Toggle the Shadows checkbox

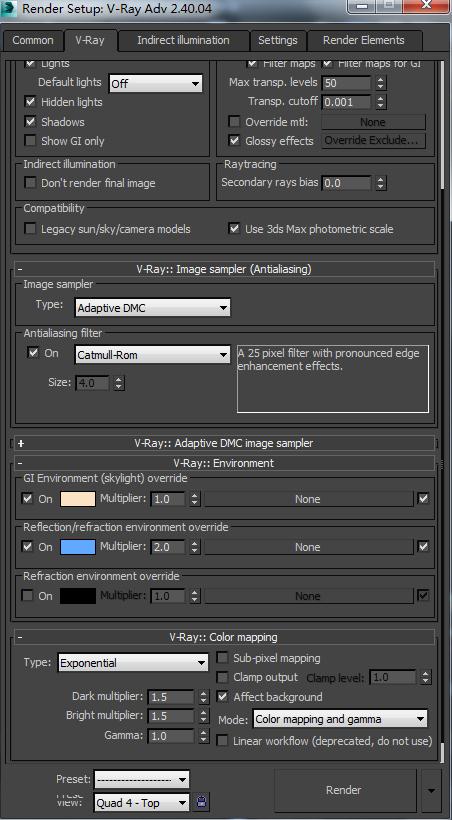tap(31, 122)
